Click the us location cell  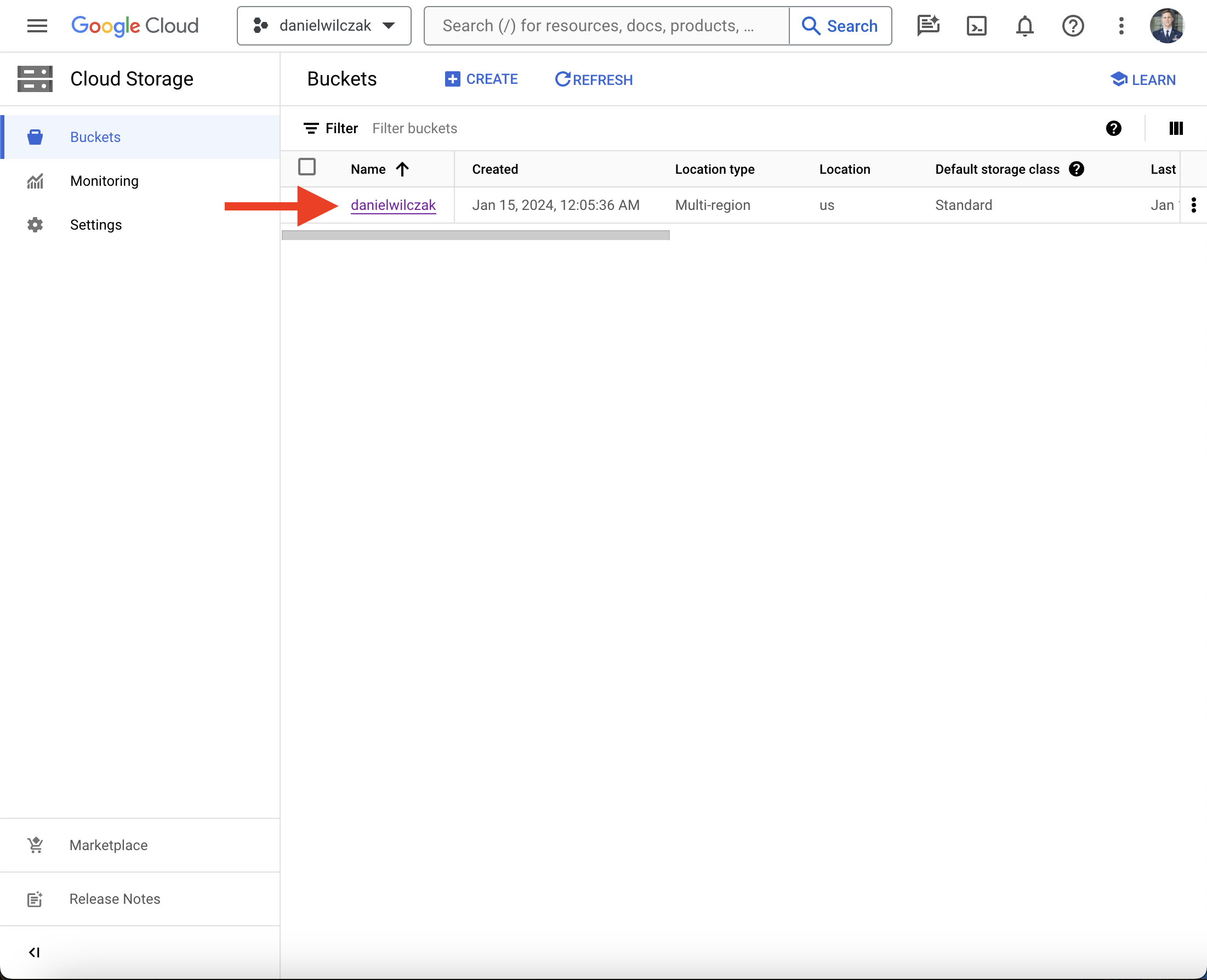[x=827, y=206]
